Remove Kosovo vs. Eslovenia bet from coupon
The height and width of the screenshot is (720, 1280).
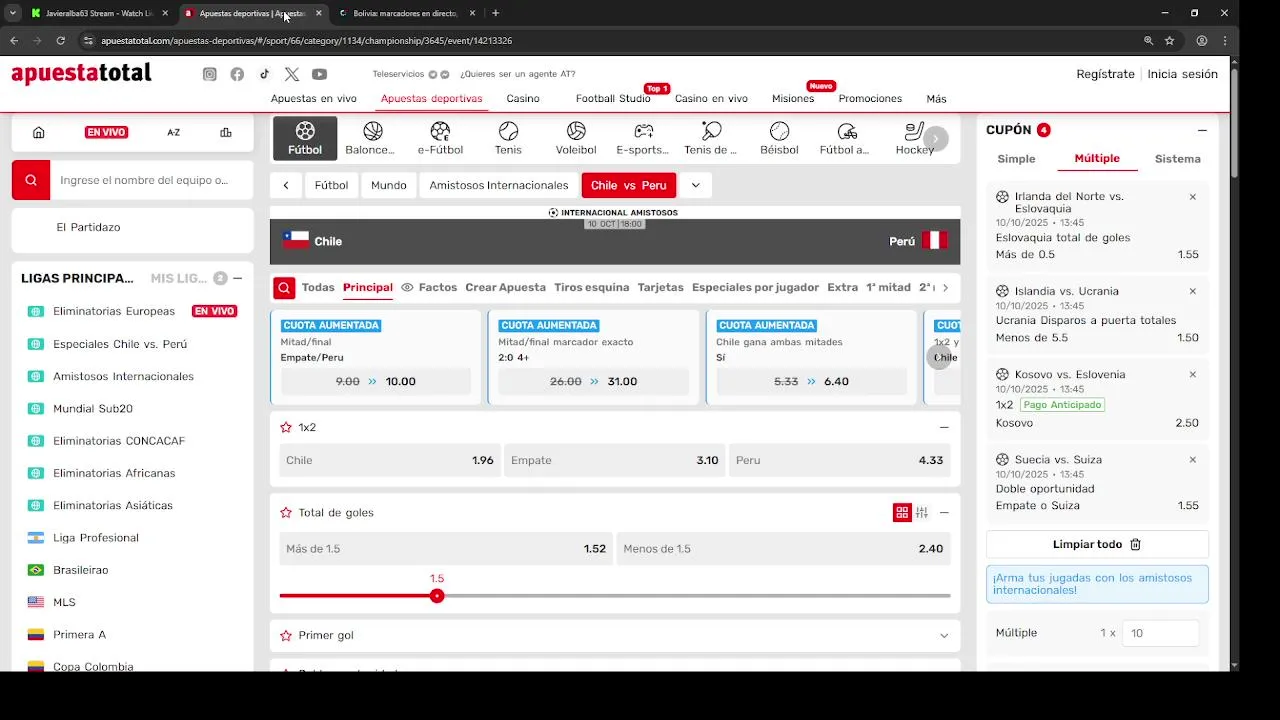1192,374
